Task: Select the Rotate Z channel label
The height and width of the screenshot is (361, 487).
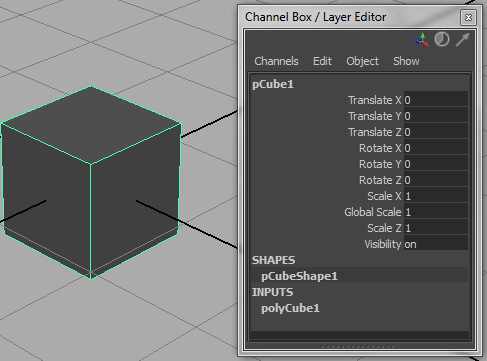Action: 380,180
